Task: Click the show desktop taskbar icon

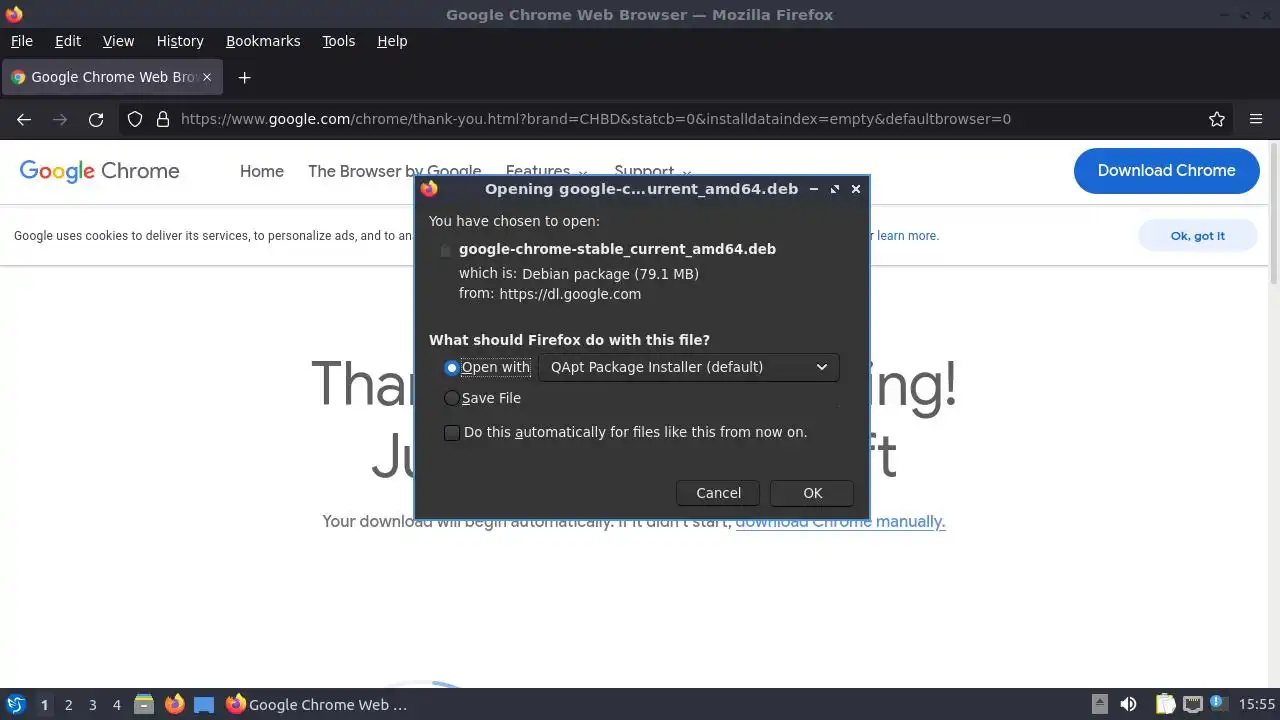Action: (204, 705)
